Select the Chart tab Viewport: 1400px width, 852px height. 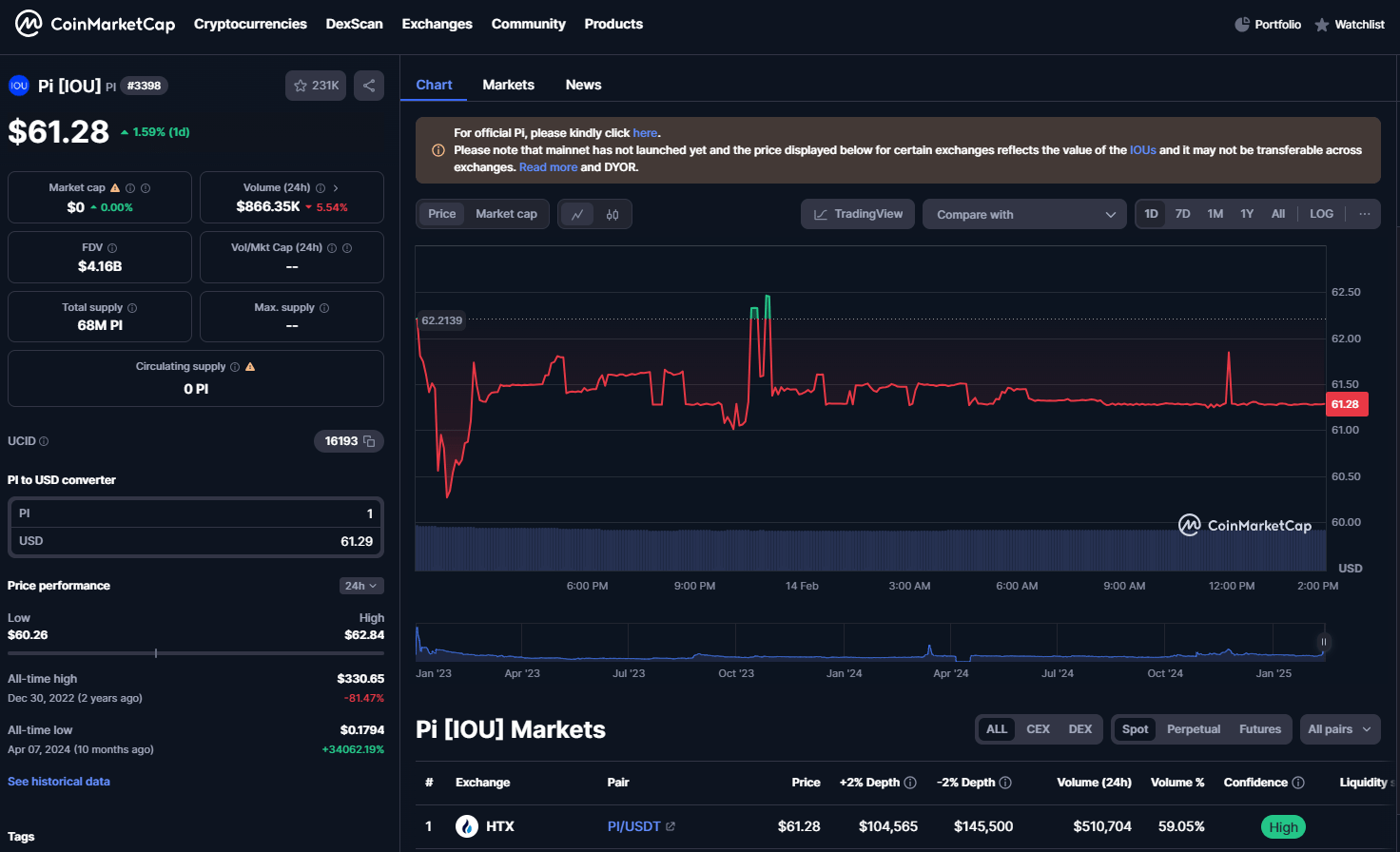434,85
